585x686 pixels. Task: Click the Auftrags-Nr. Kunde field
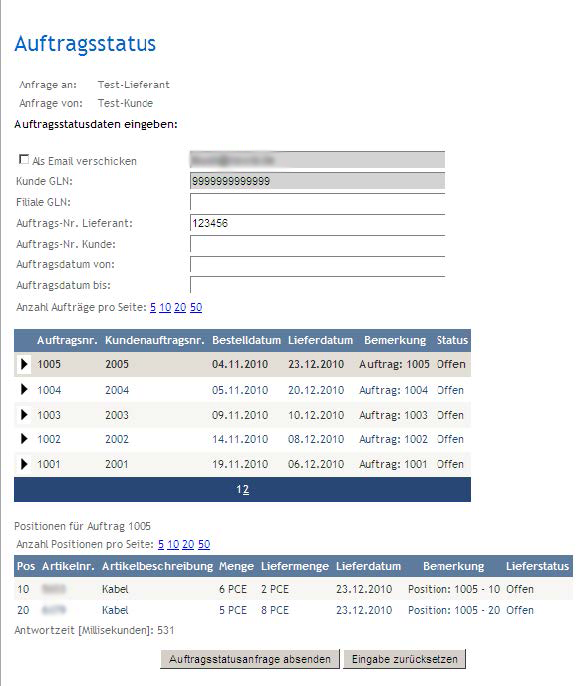point(317,244)
